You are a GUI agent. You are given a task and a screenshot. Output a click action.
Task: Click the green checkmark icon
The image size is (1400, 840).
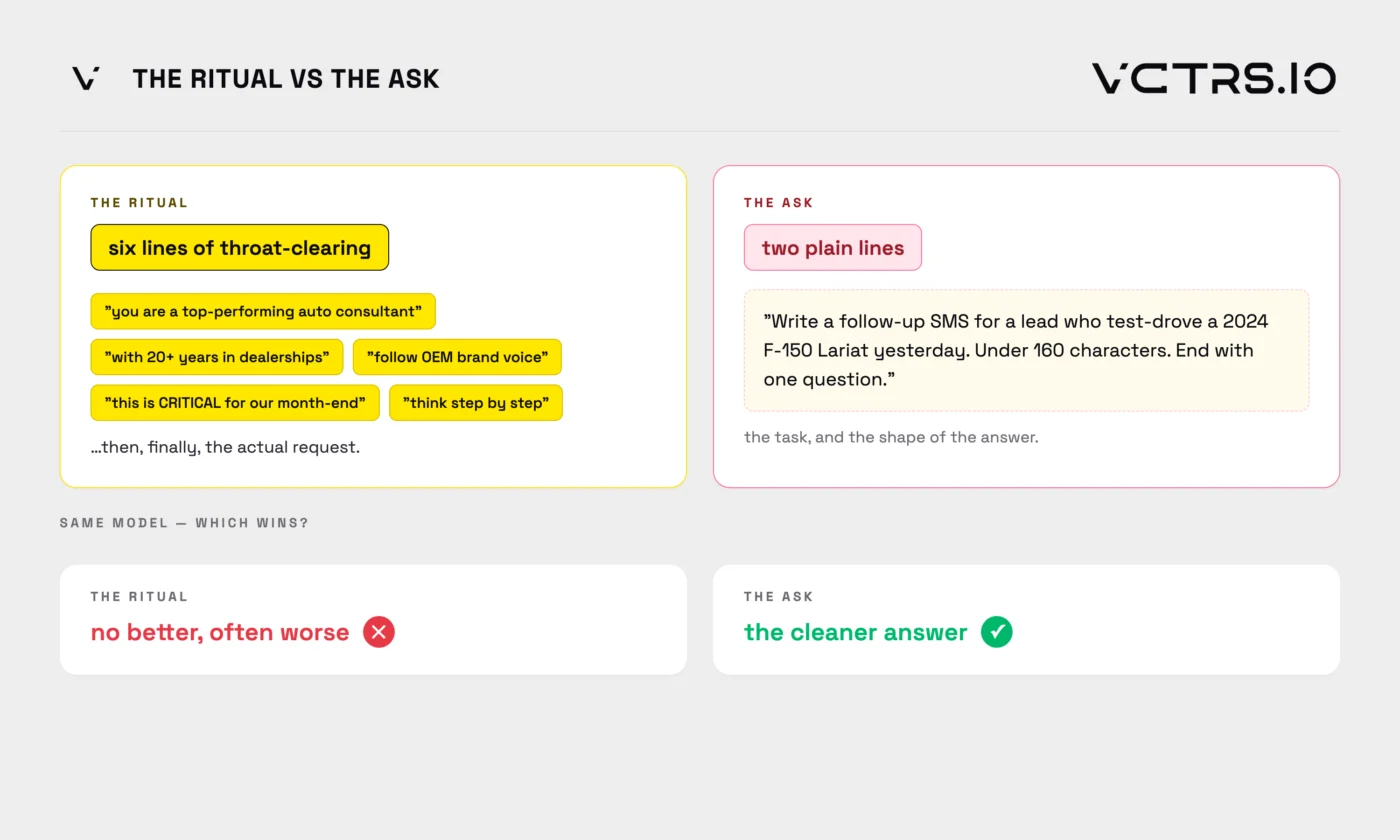[997, 632]
